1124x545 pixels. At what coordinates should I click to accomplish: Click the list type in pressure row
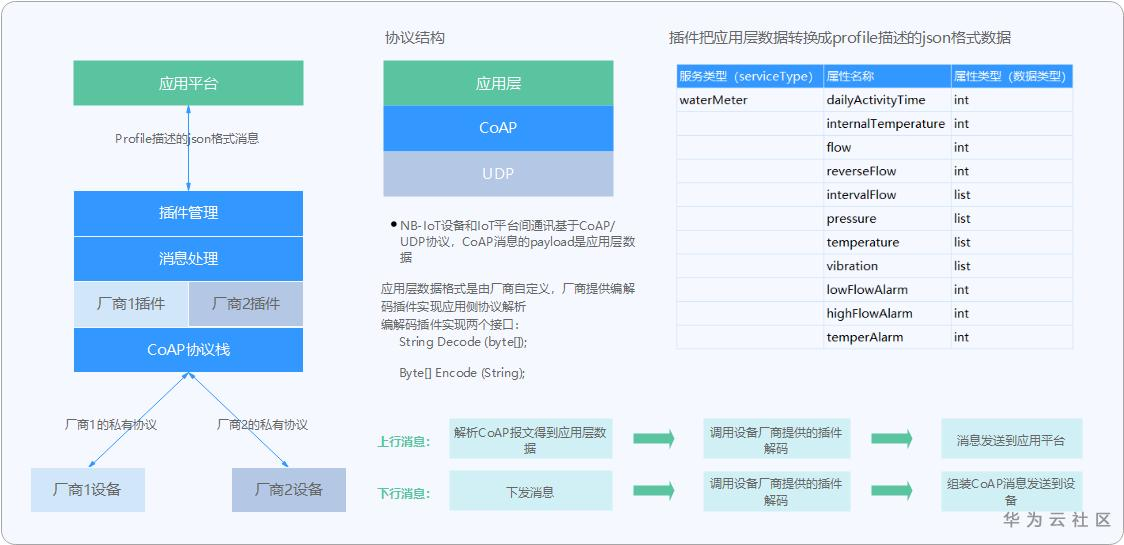tap(1012, 218)
